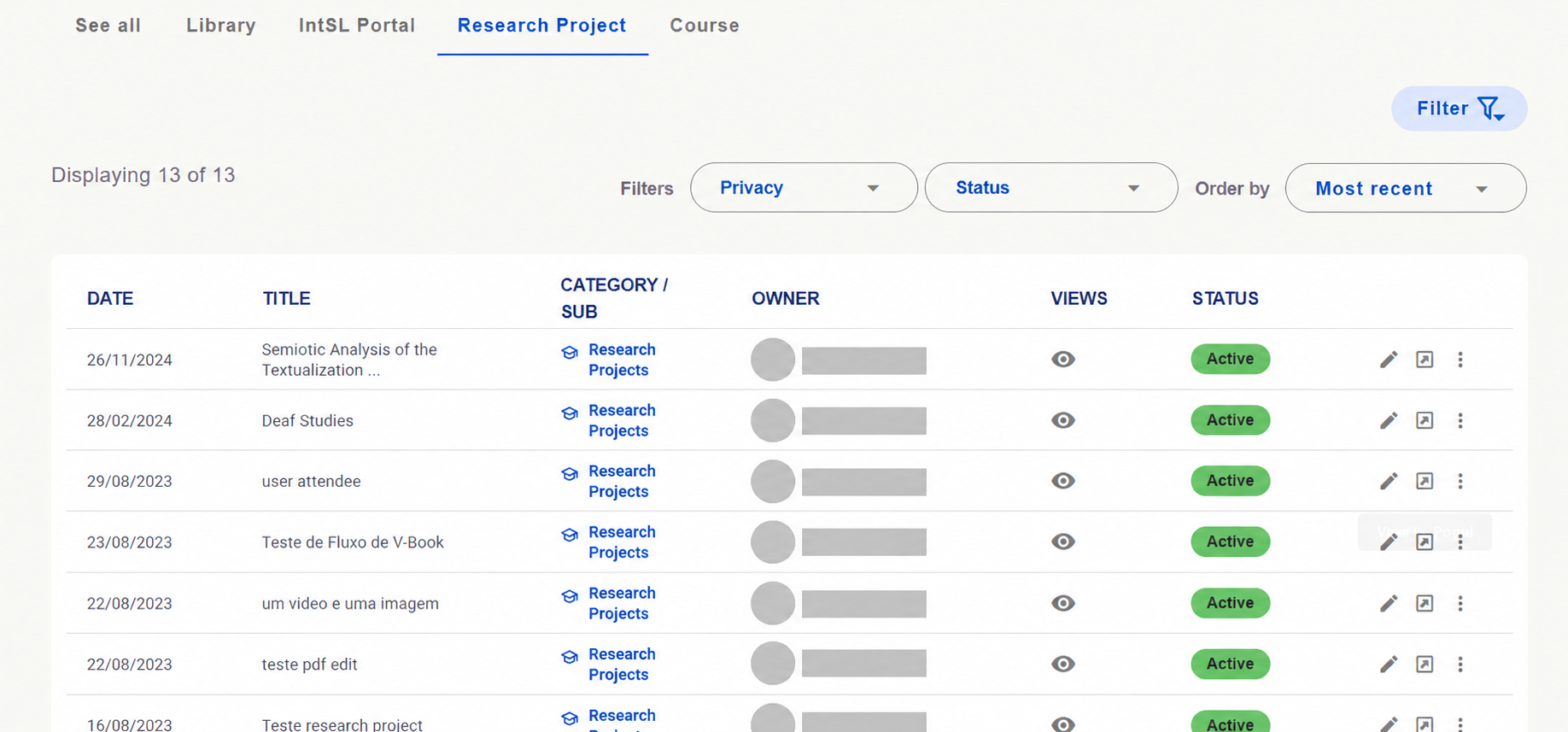Open Semiotic Analysis project in new window icon
The height and width of the screenshot is (732, 1568).
point(1425,360)
